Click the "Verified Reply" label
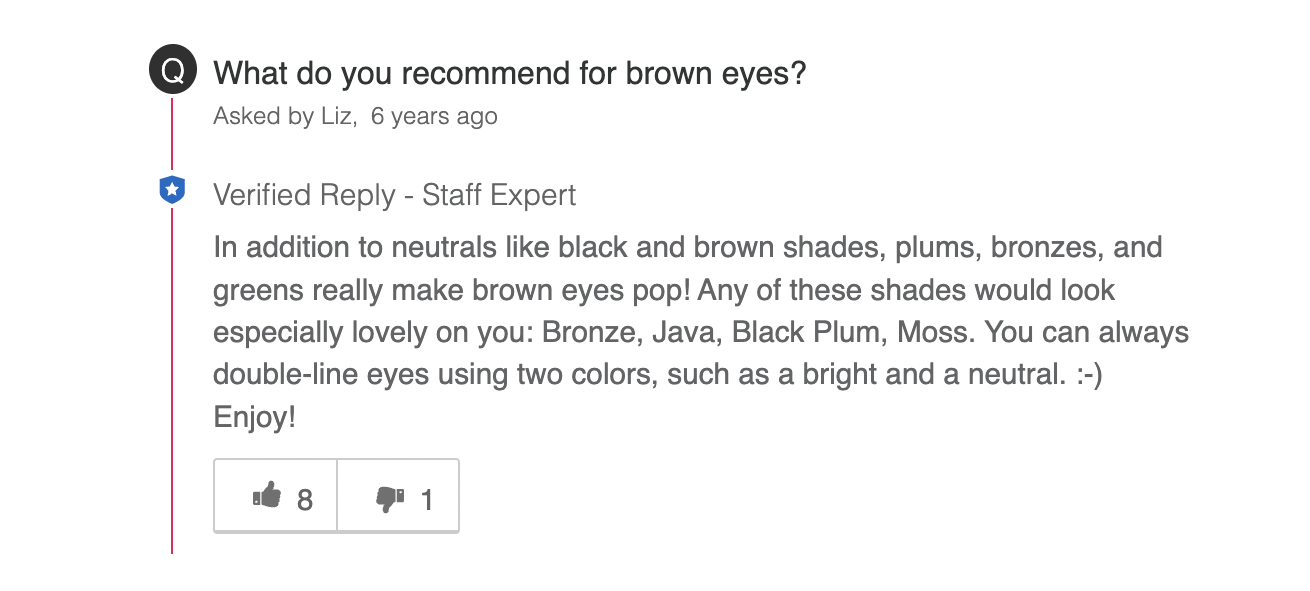Image resolution: width=1310 pixels, height=591 pixels. coord(304,195)
